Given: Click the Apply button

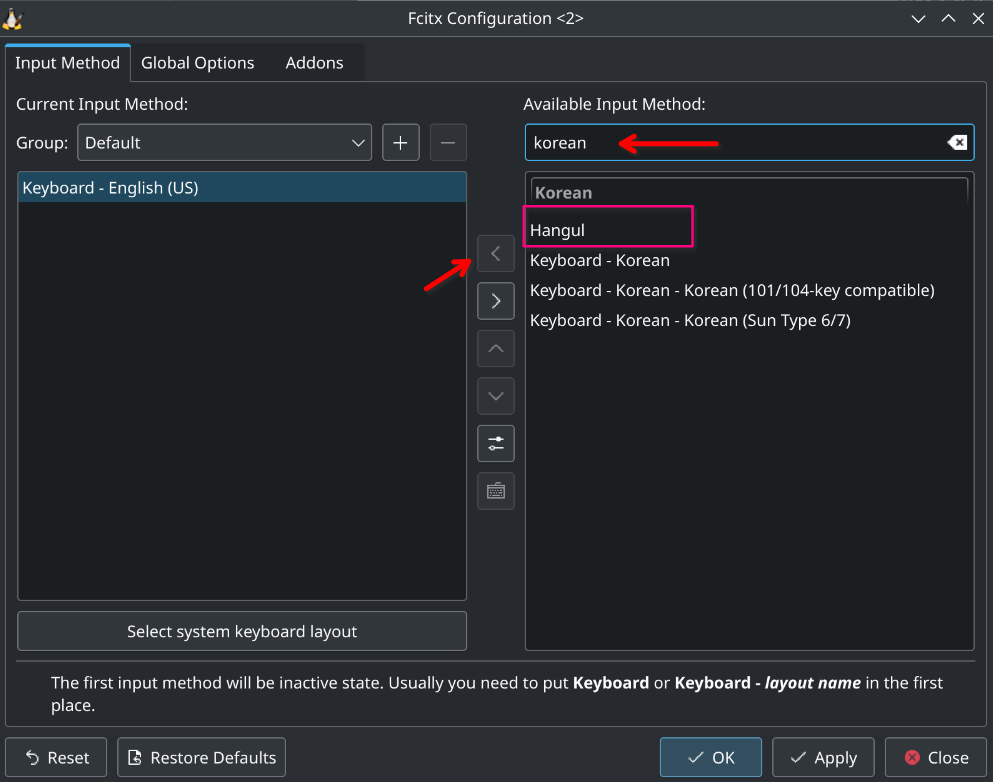Looking at the screenshot, I should pyautogui.click(x=823, y=757).
